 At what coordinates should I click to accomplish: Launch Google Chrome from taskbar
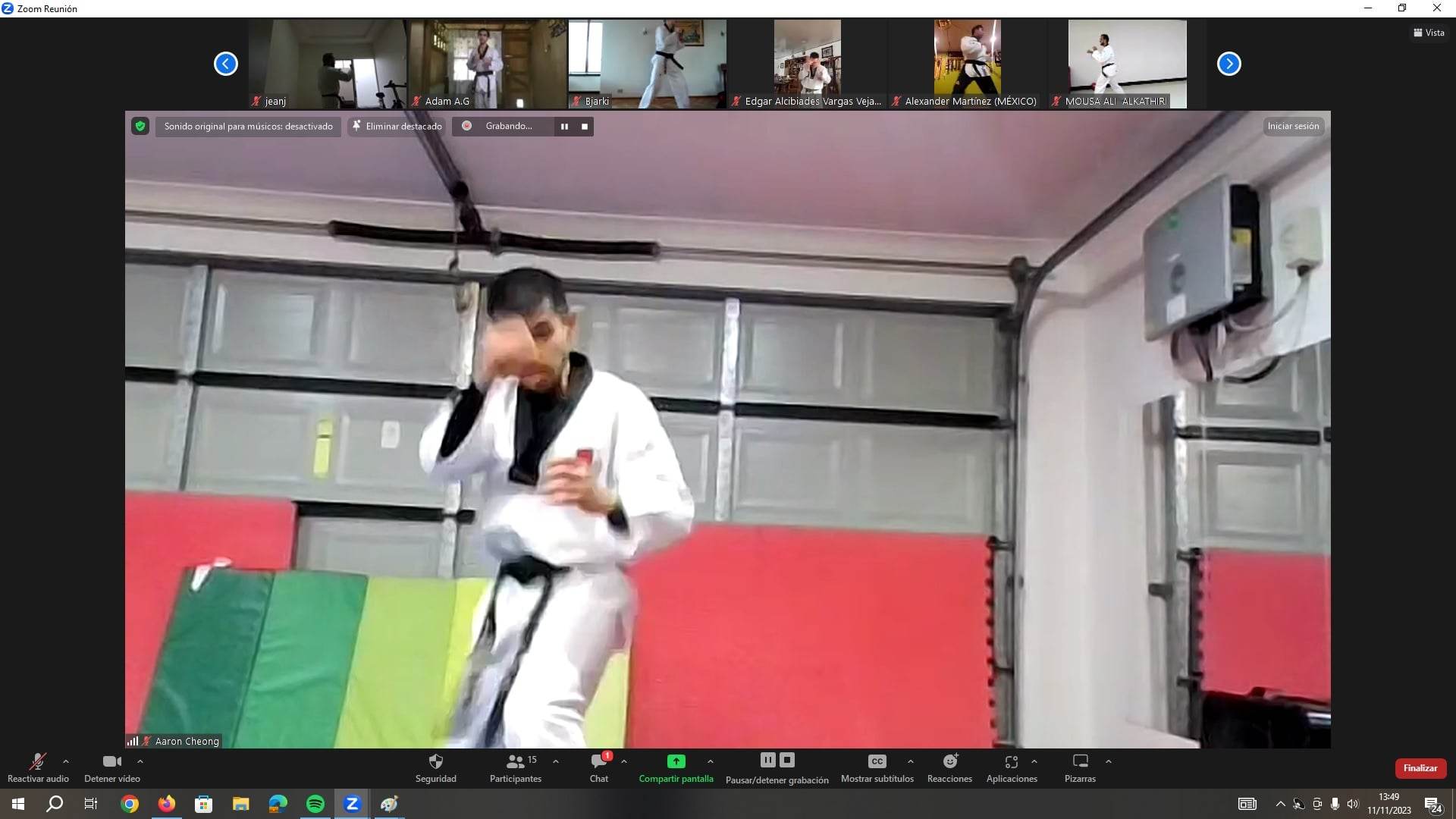click(x=130, y=804)
